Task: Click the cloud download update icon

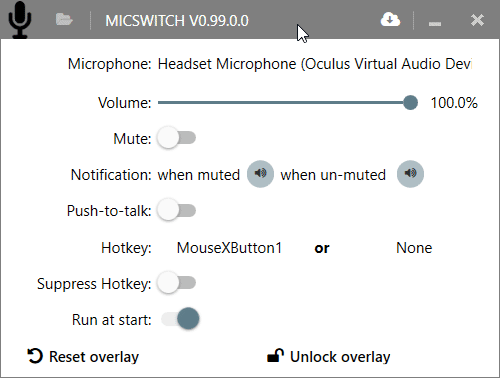Action: pyautogui.click(x=390, y=19)
